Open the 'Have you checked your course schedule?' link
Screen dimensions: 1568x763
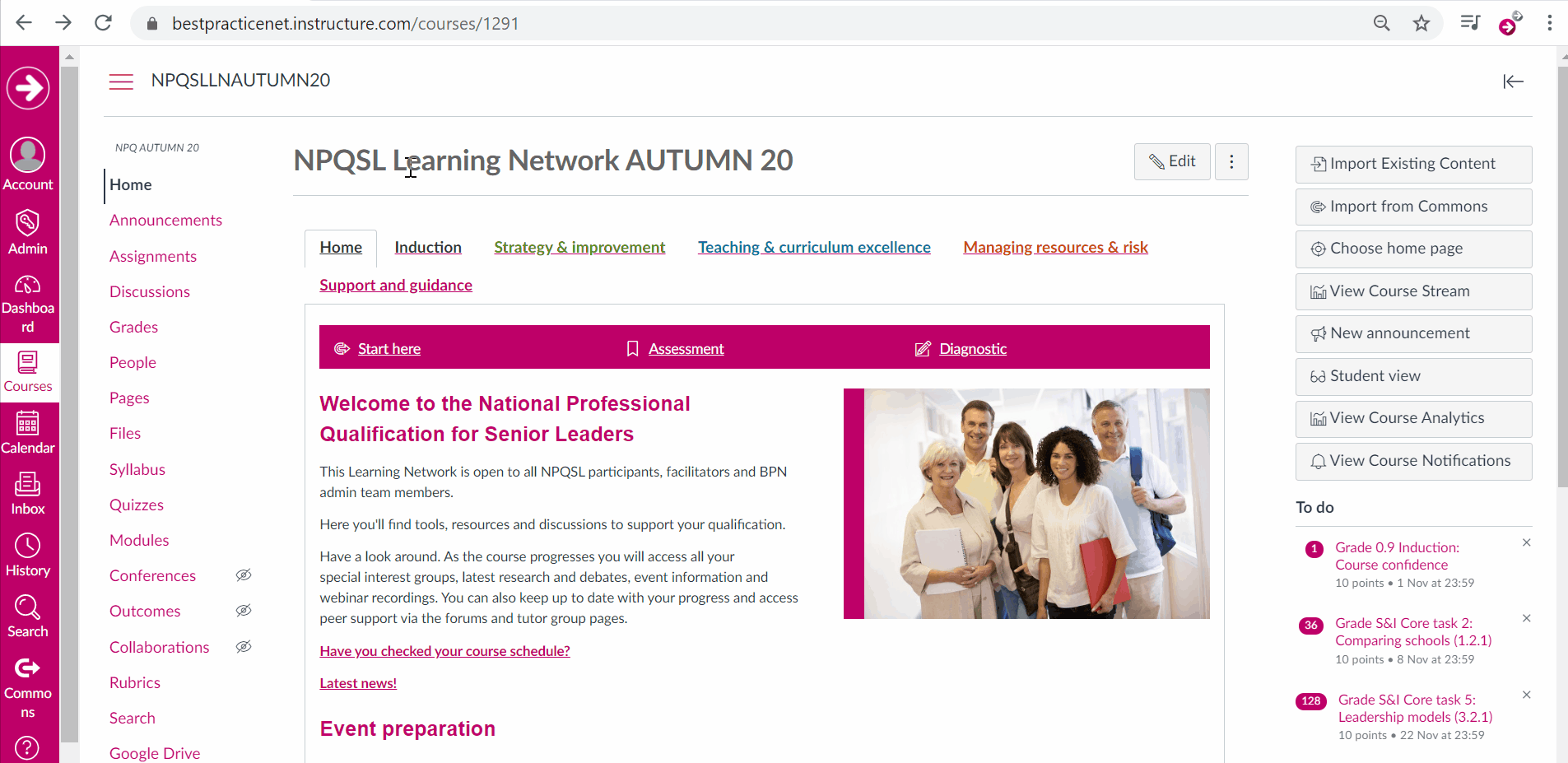point(444,651)
